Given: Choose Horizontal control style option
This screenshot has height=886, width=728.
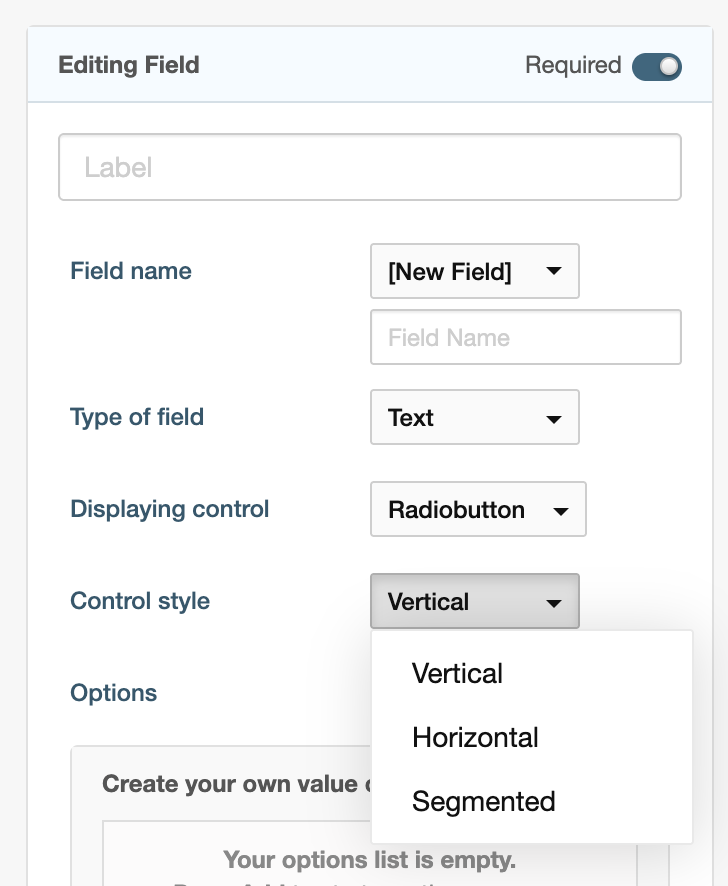Looking at the screenshot, I should [x=531, y=737].
